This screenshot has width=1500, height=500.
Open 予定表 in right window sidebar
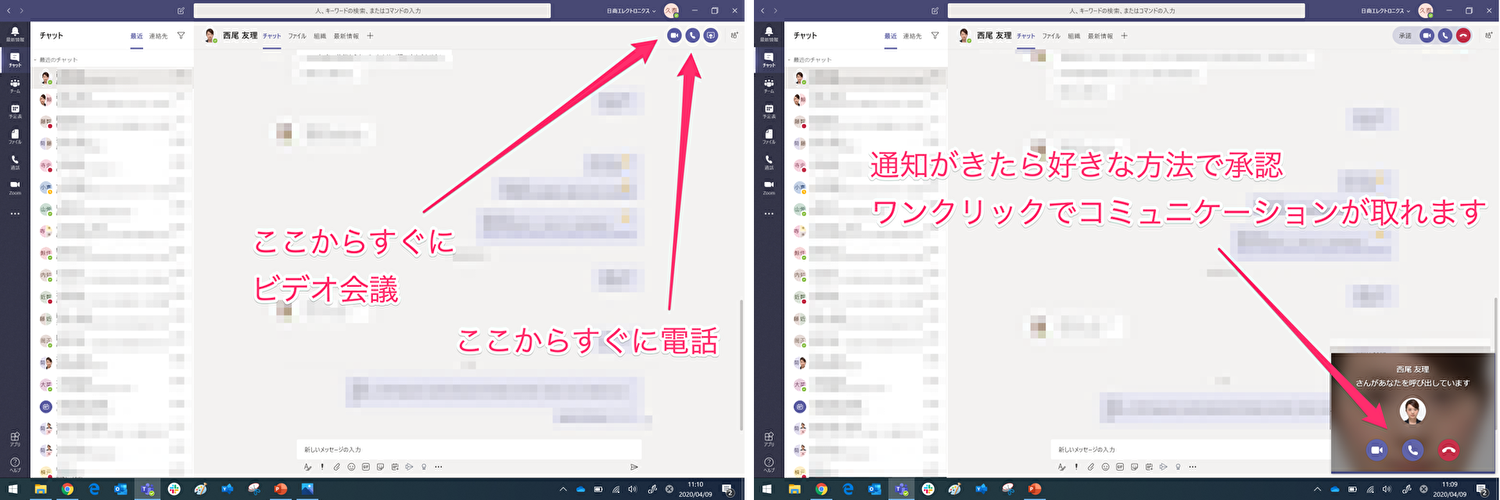point(769,110)
